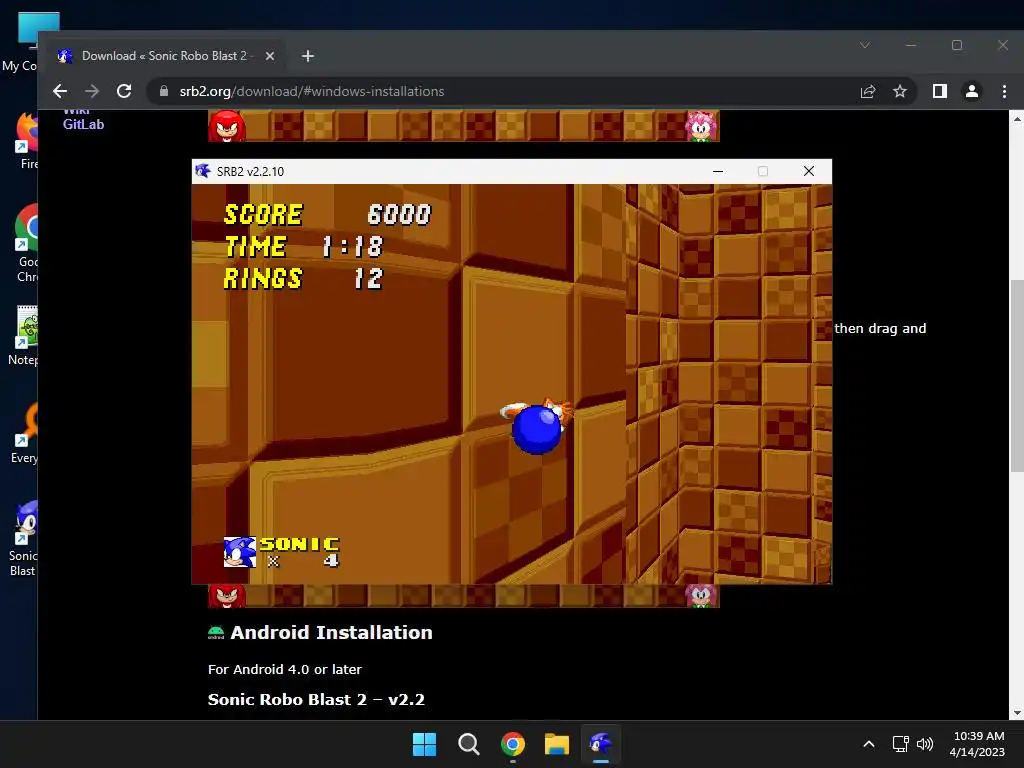The height and width of the screenshot is (768, 1024).
Task: Click the green Android logo icon
Action: 216,633
